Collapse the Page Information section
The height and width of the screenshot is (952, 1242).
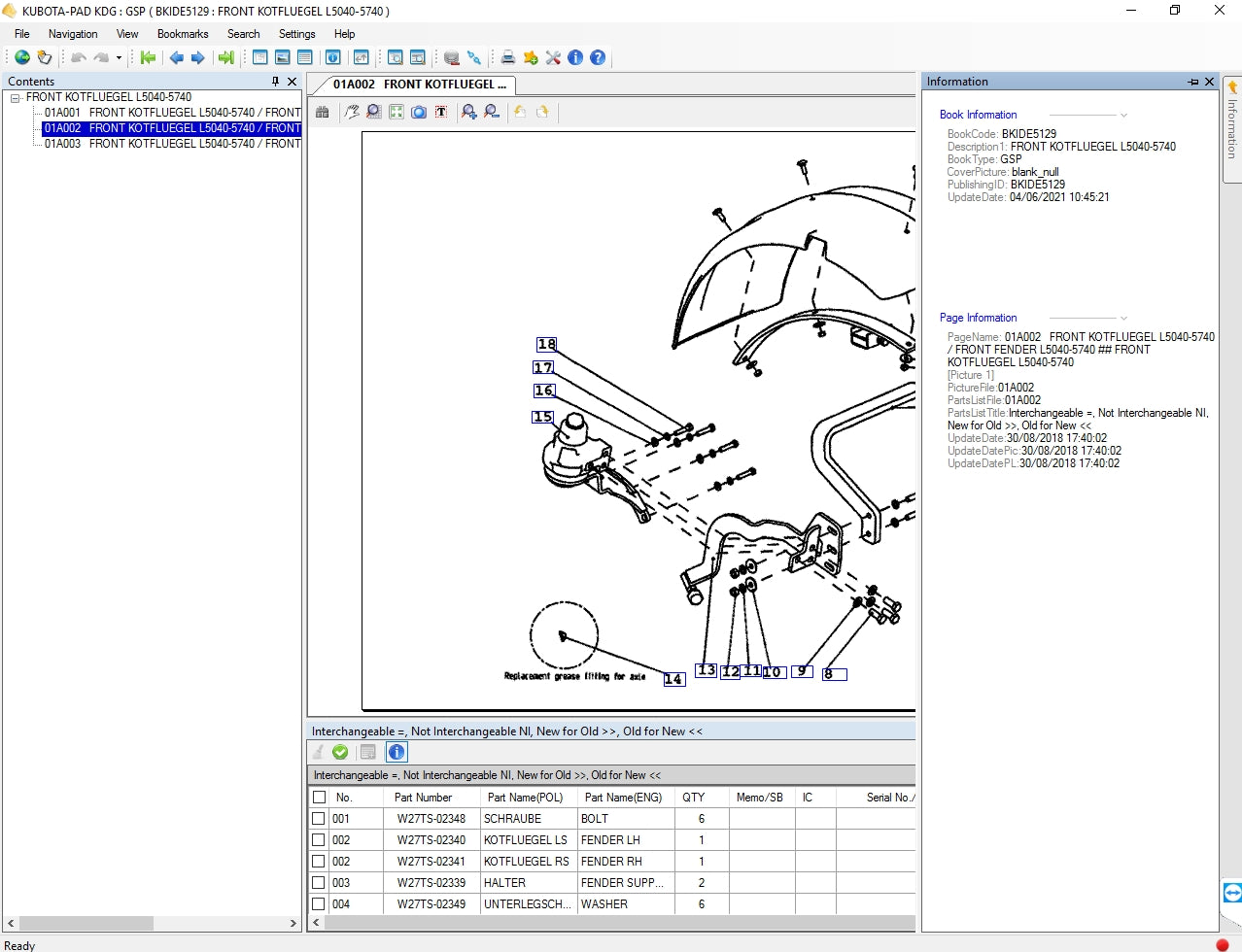[1123, 318]
